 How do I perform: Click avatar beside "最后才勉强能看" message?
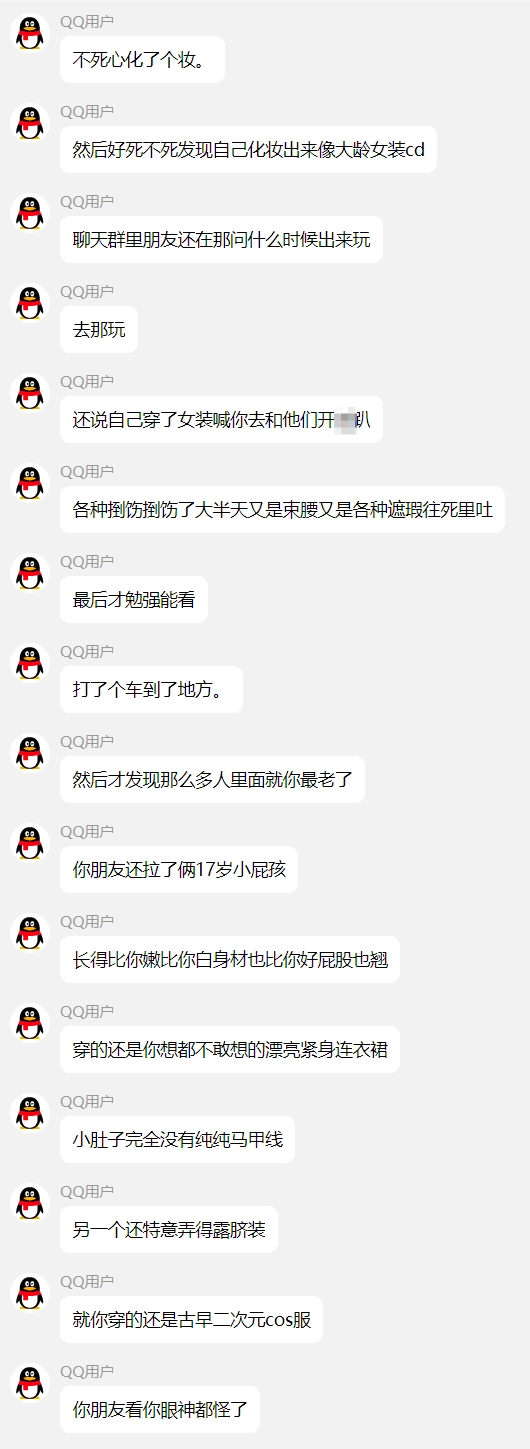[30, 574]
